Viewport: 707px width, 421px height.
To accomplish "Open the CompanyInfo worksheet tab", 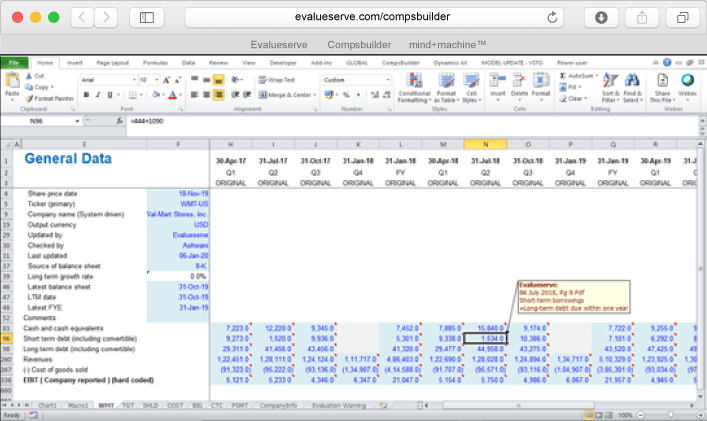I will pos(278,405).
